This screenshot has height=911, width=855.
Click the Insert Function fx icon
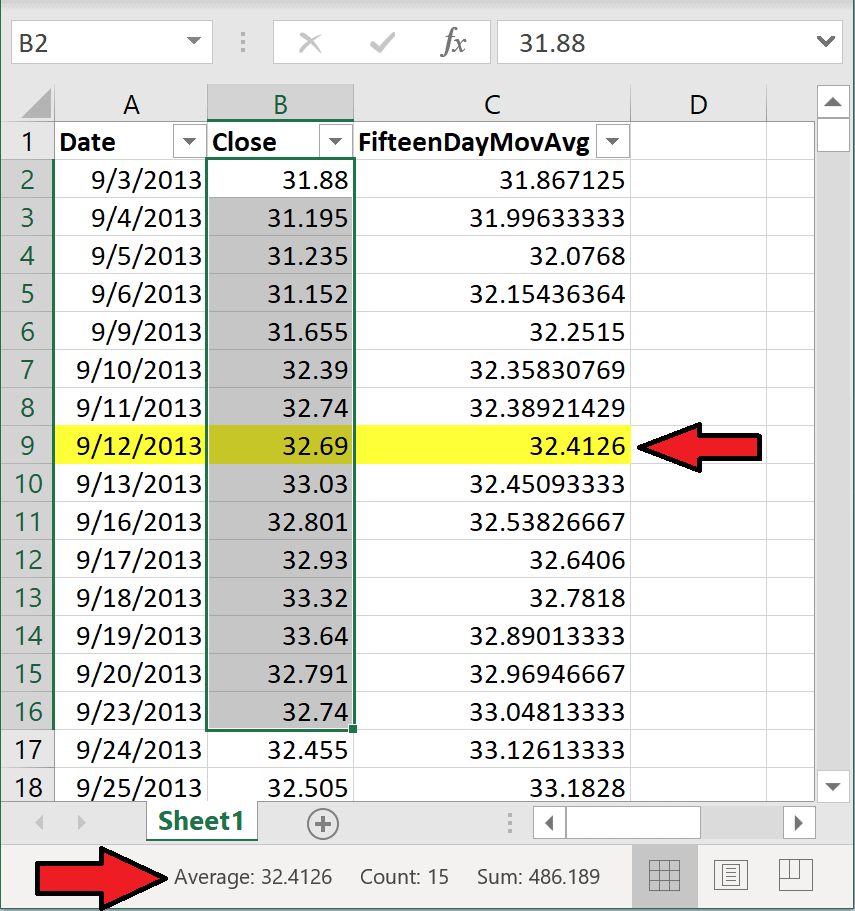point(454,42)
